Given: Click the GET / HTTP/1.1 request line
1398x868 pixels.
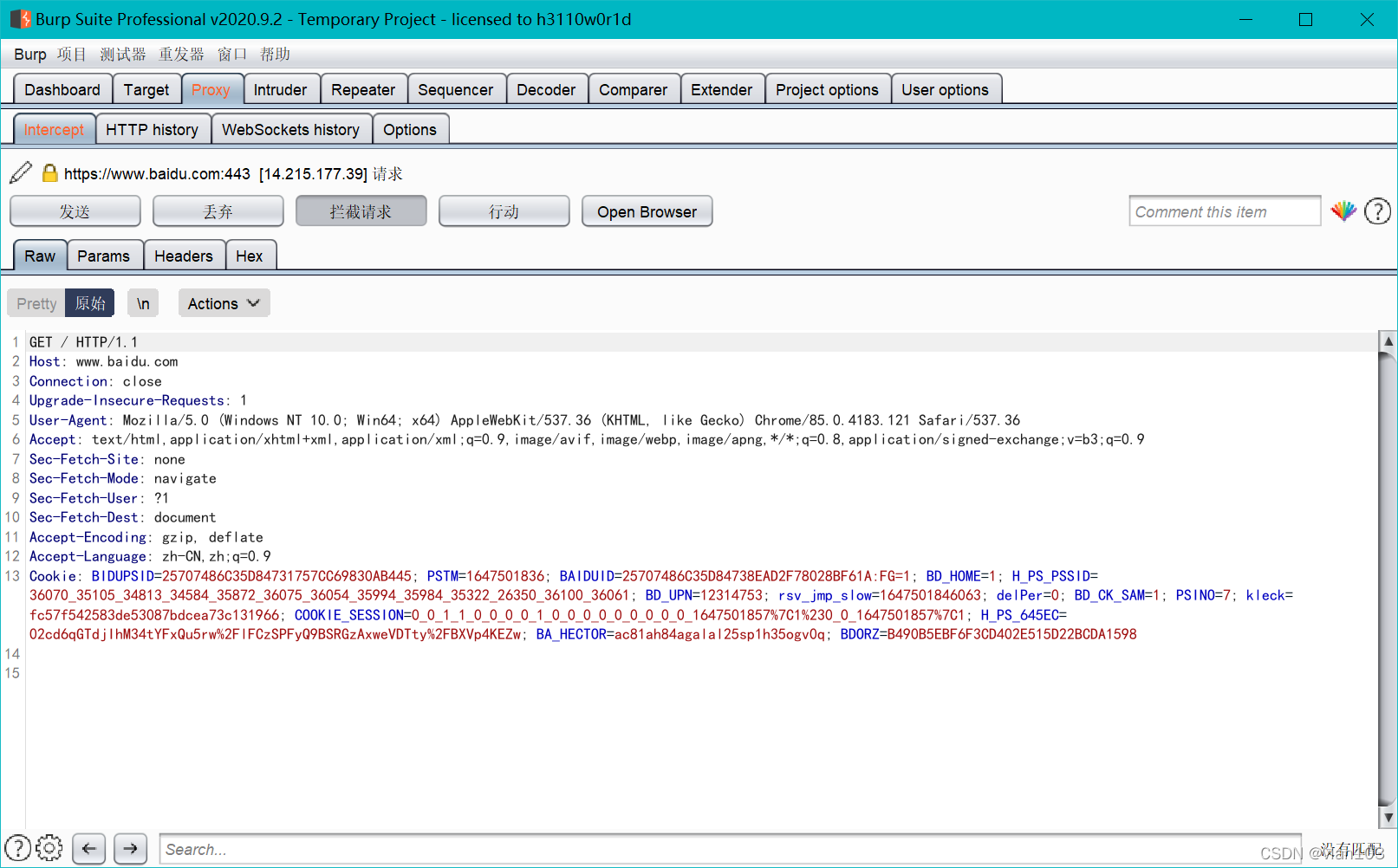Looking at the screenshot, I should point(83,342).
